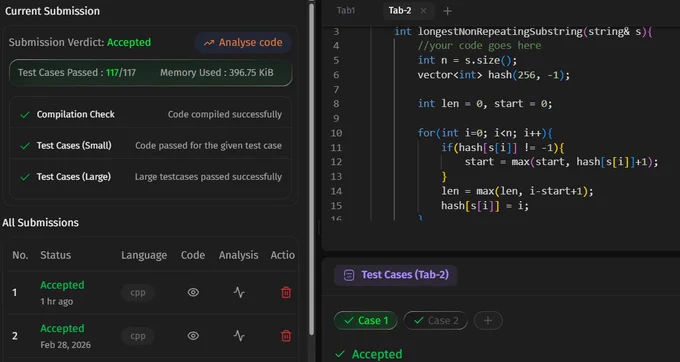The height and width of the screenshot is (362, 680).
Task: Click the trend arrow icon in Analyse code
Action: [x=209, y=43]
